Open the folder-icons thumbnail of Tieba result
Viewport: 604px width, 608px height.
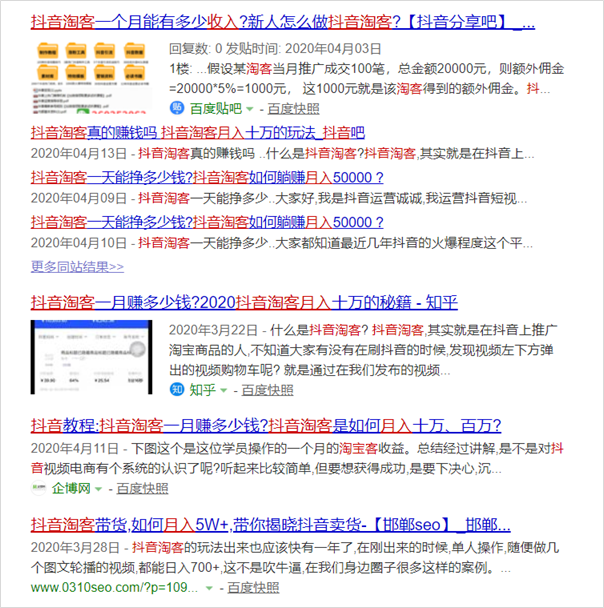[91, 78]
